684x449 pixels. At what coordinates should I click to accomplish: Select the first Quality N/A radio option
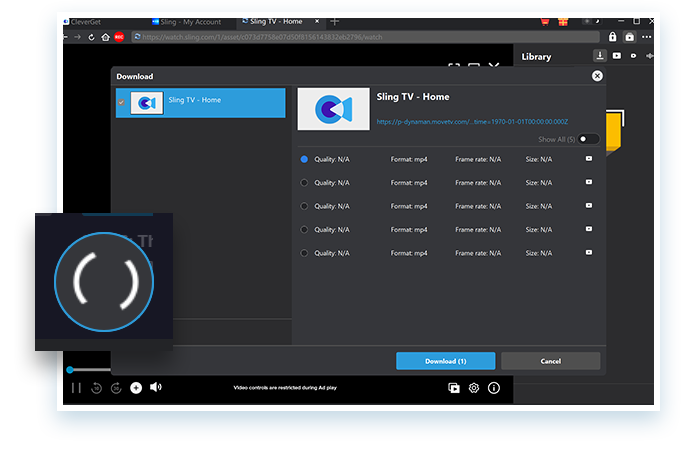(x=304, y=158)
